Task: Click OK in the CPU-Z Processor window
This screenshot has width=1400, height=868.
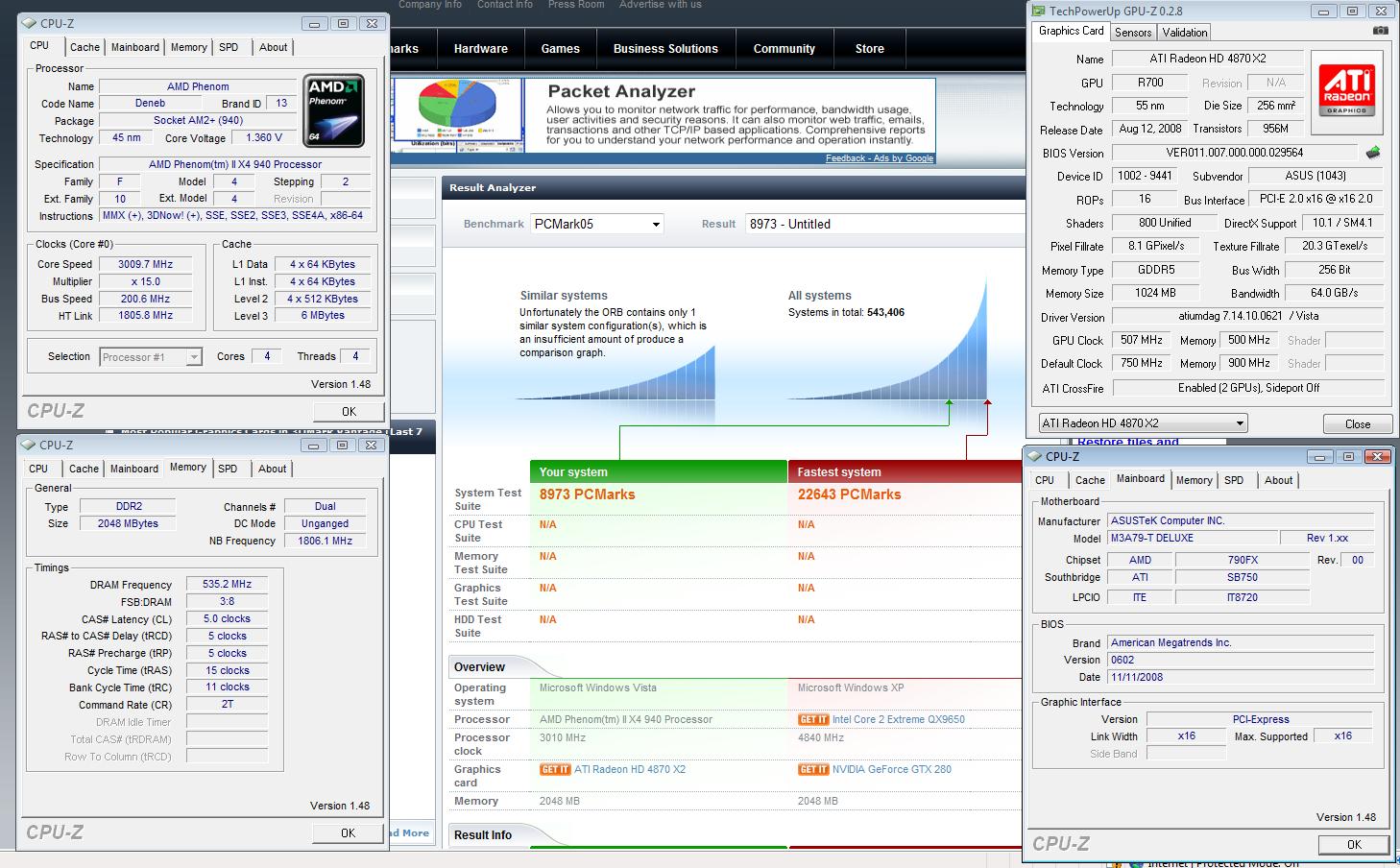Action: point(349,411)
